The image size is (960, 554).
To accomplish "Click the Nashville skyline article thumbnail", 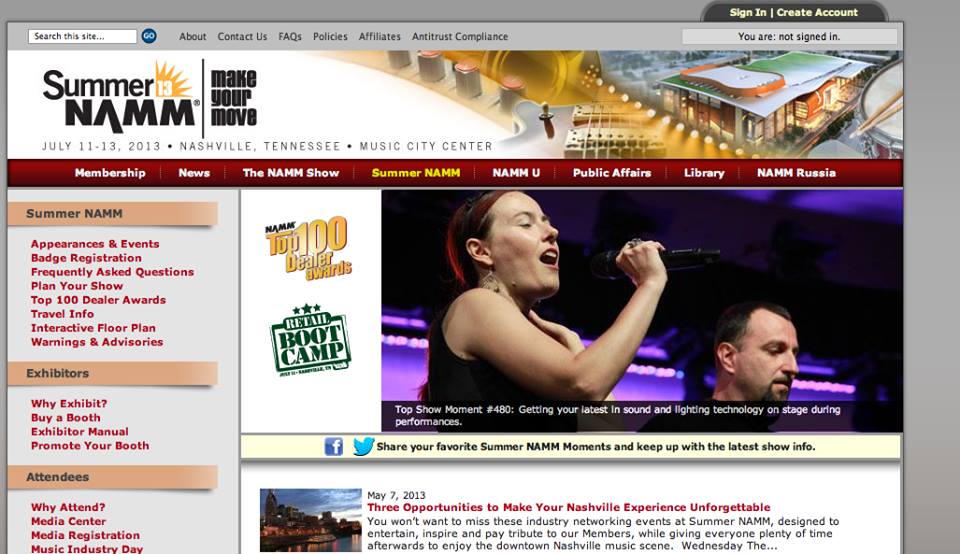I will 310,520.
